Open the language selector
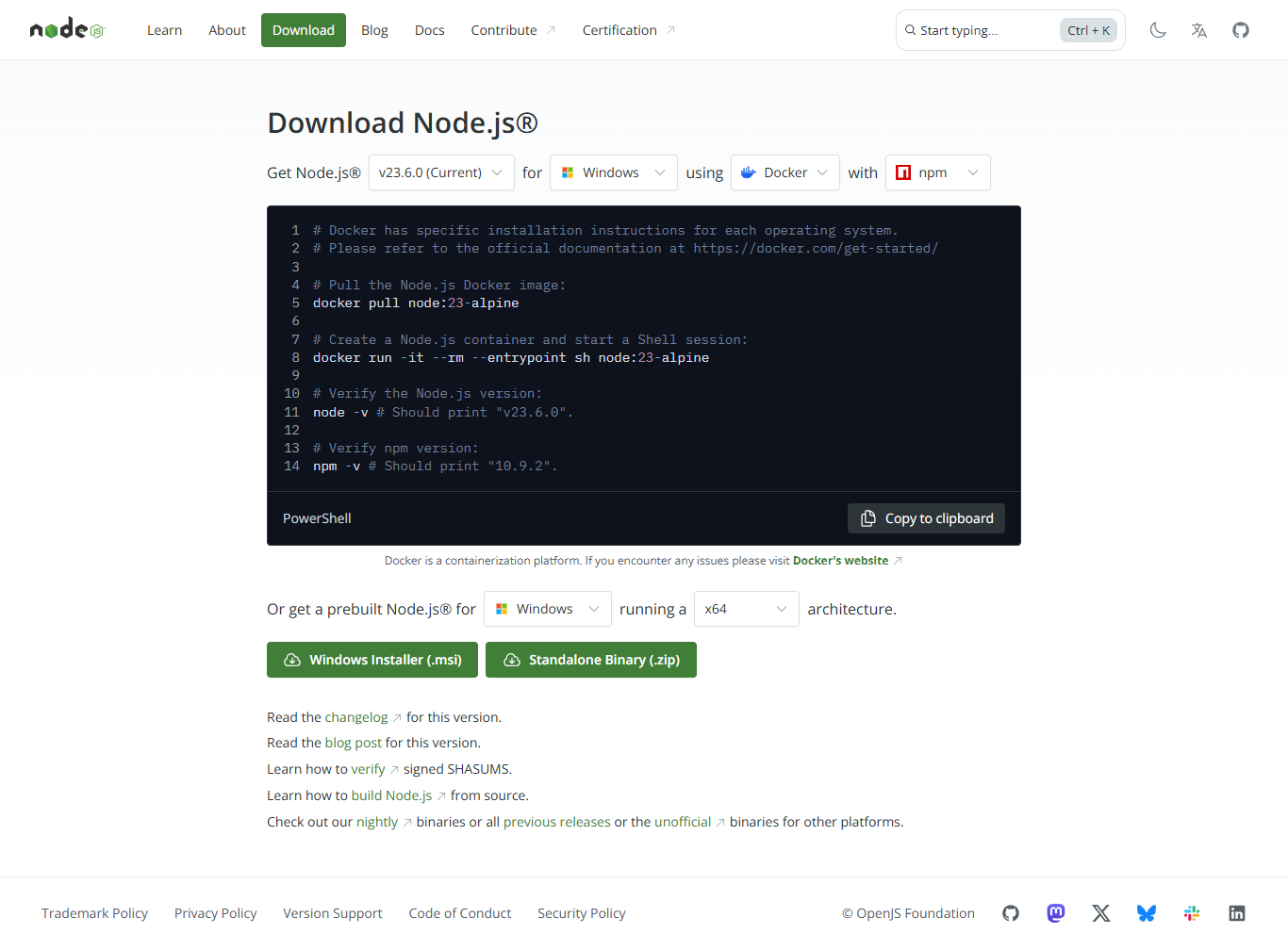This screenshot has height=950, width=1288. pos(1198,29)
